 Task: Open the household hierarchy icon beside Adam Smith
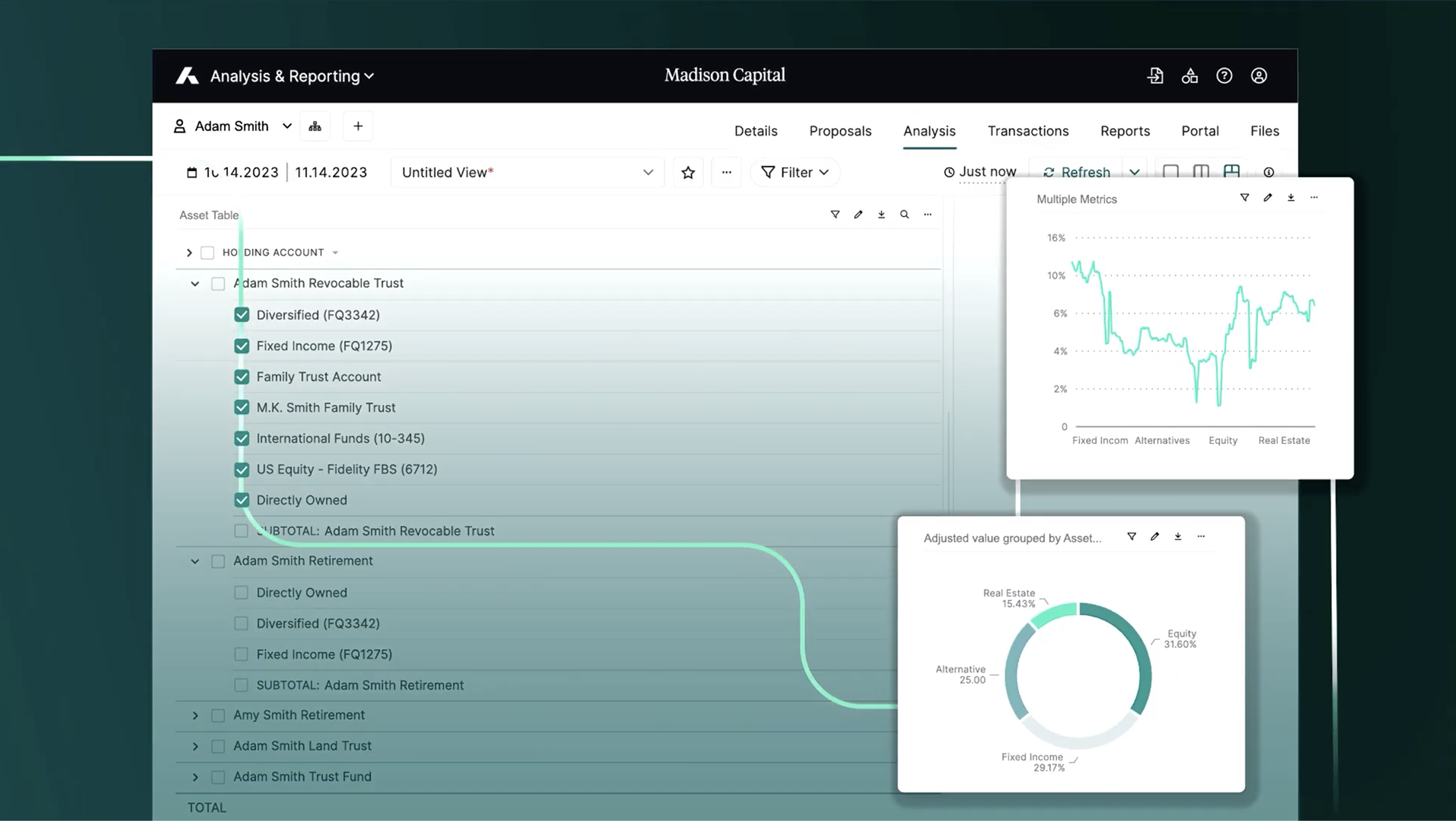tap(315, 126)
